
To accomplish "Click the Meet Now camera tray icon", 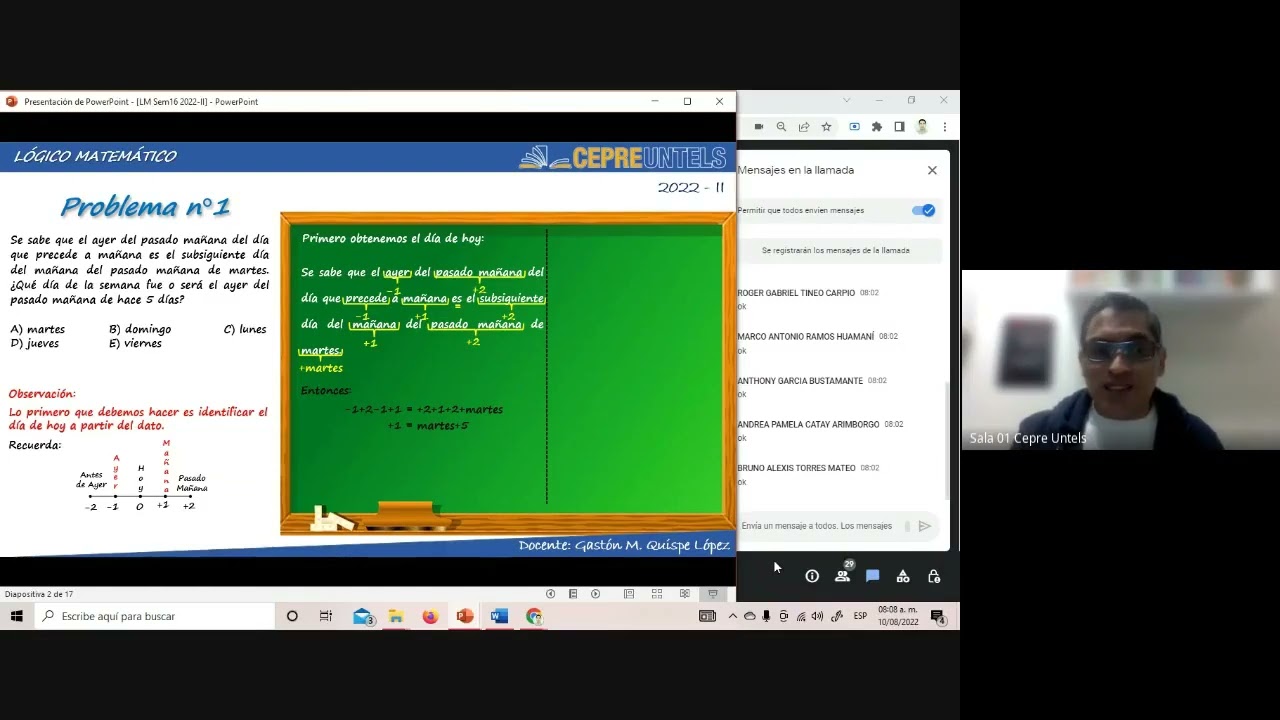I will click(784, 616).
